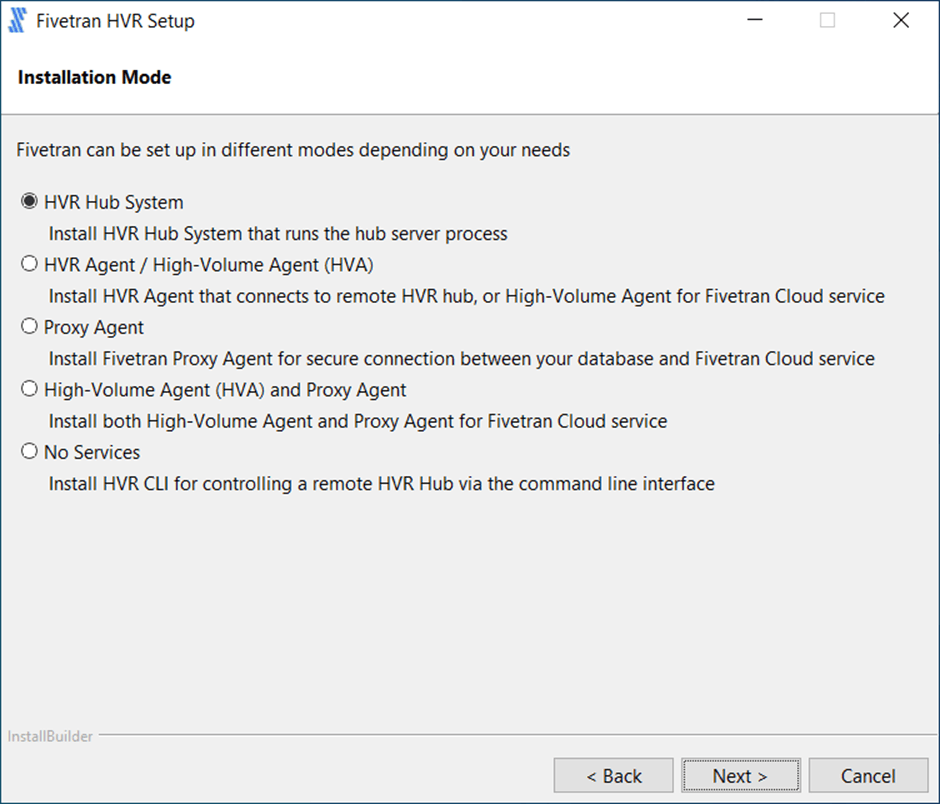
Task: Minimize the Fivetran HVR Setup window
Action: tap(755, 21)
